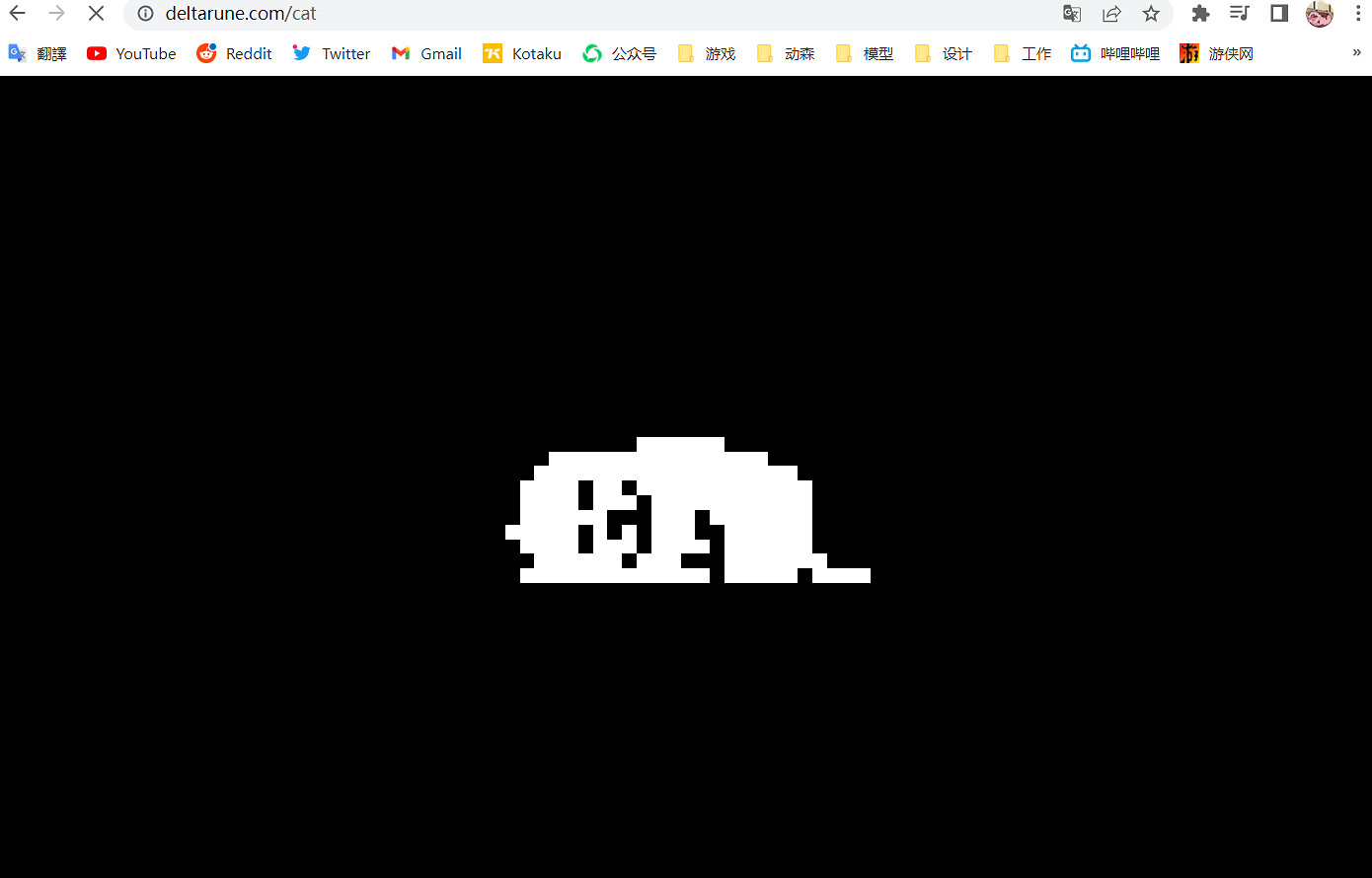View site information icon in address bar

click(145, 14)
